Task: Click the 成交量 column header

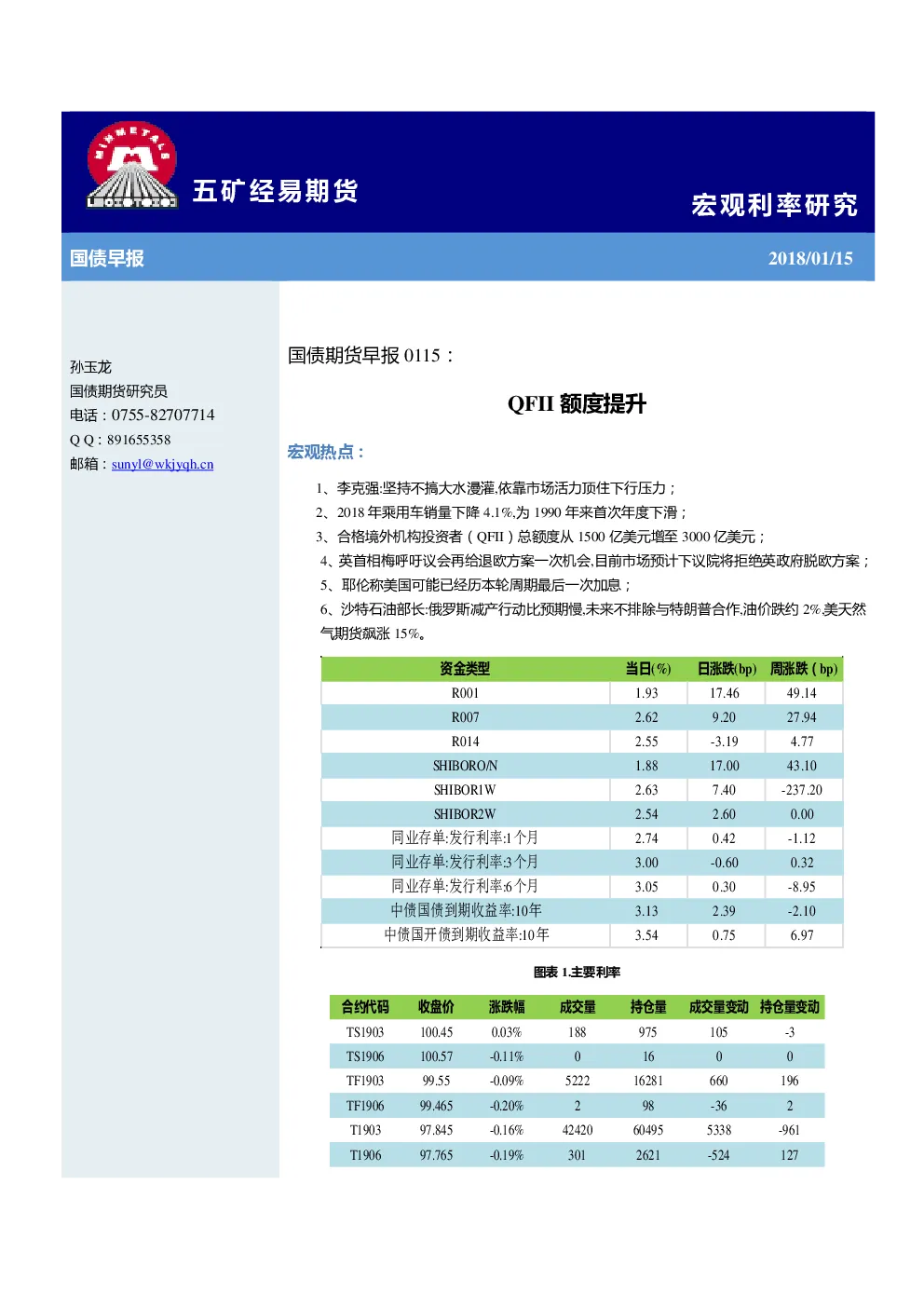Action: pos(577,1007)
